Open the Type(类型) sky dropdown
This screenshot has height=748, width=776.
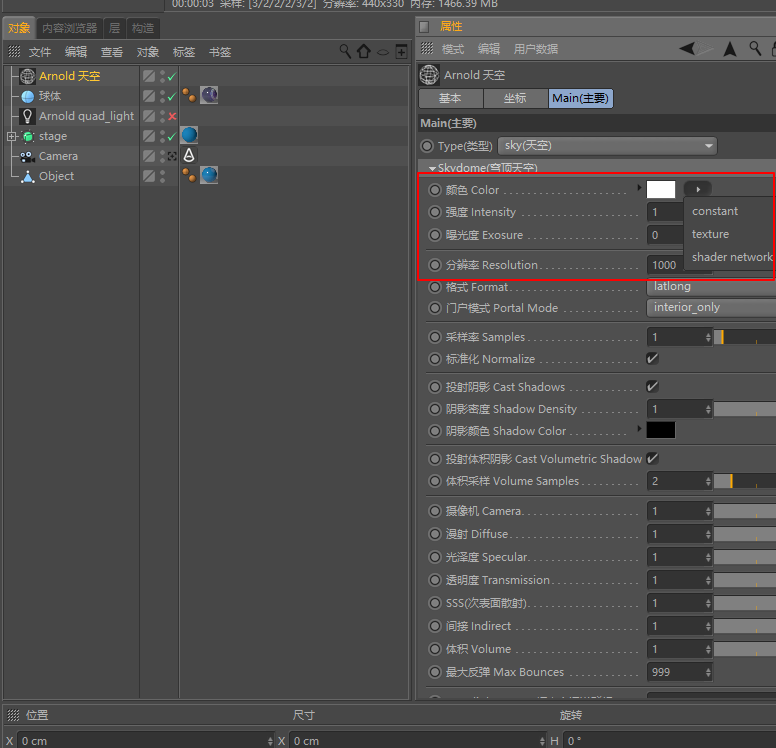point(607,146)
